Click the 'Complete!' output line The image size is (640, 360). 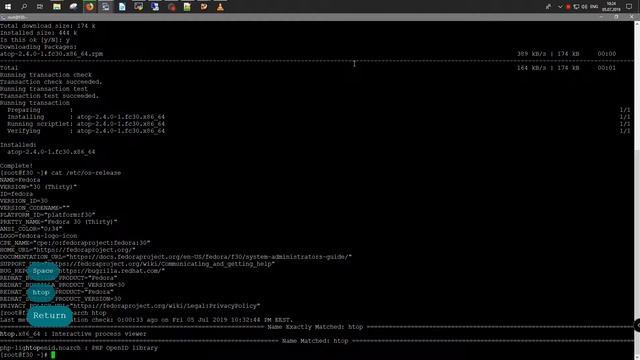point(16,166)
